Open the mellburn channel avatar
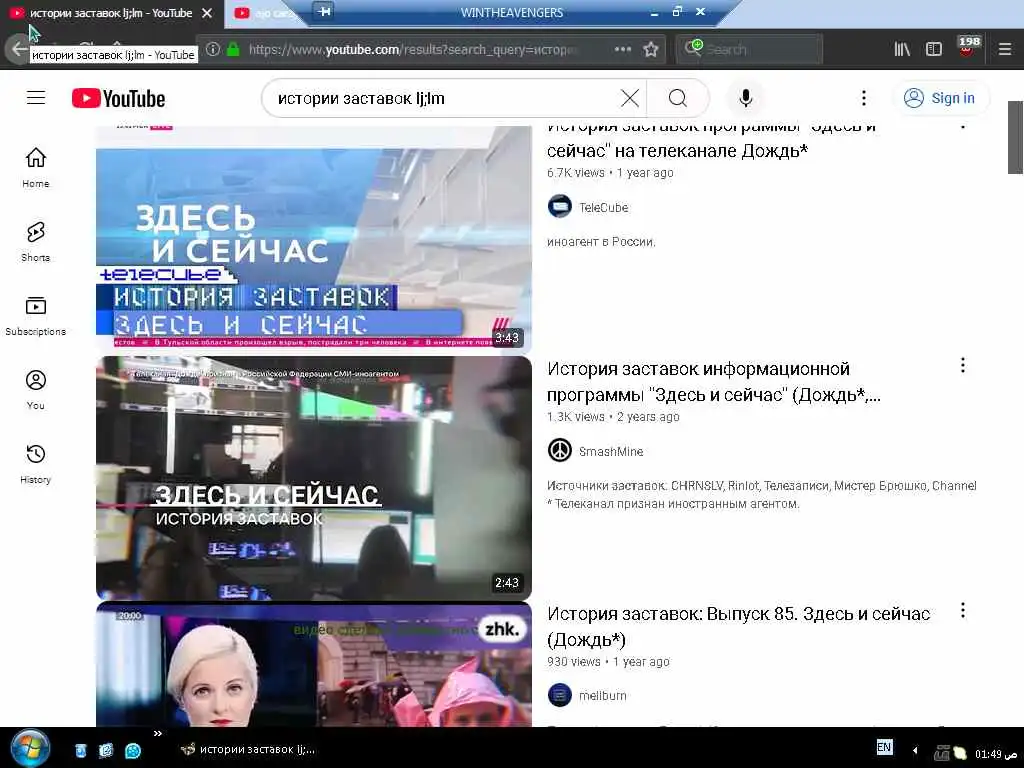Image resolution: width=1024 pixels, height=768 pixels. coord(560,695)
